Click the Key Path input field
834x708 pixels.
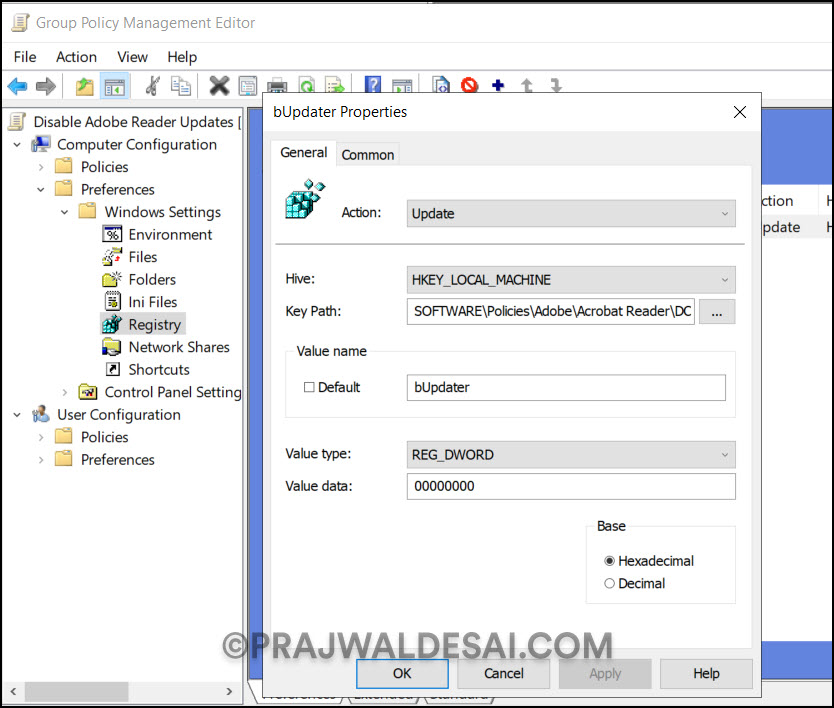pyautogui.click(x=551, y=311)
